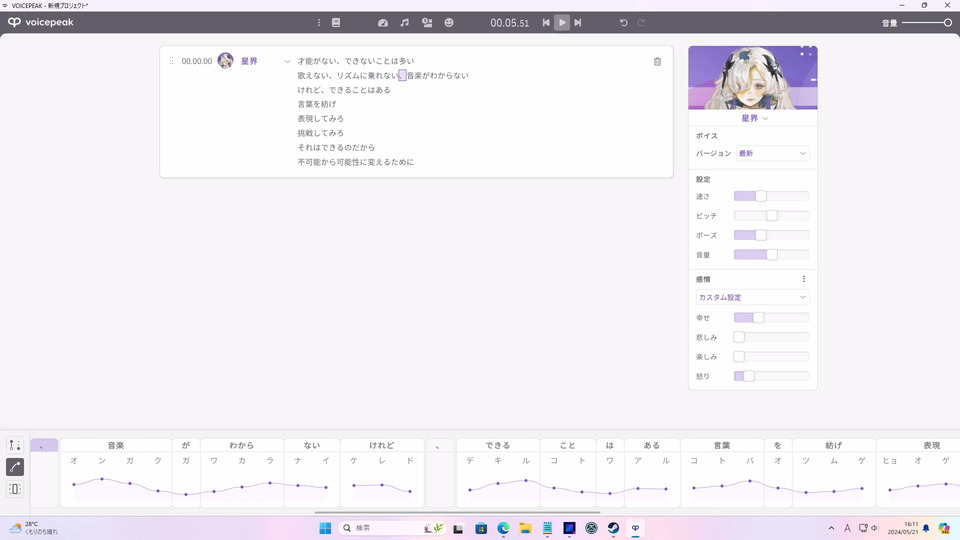Viewport: 960px width, 540px height.
Task: Select the 音楽 word segment in pitch editor
Action: coord(116,446)
